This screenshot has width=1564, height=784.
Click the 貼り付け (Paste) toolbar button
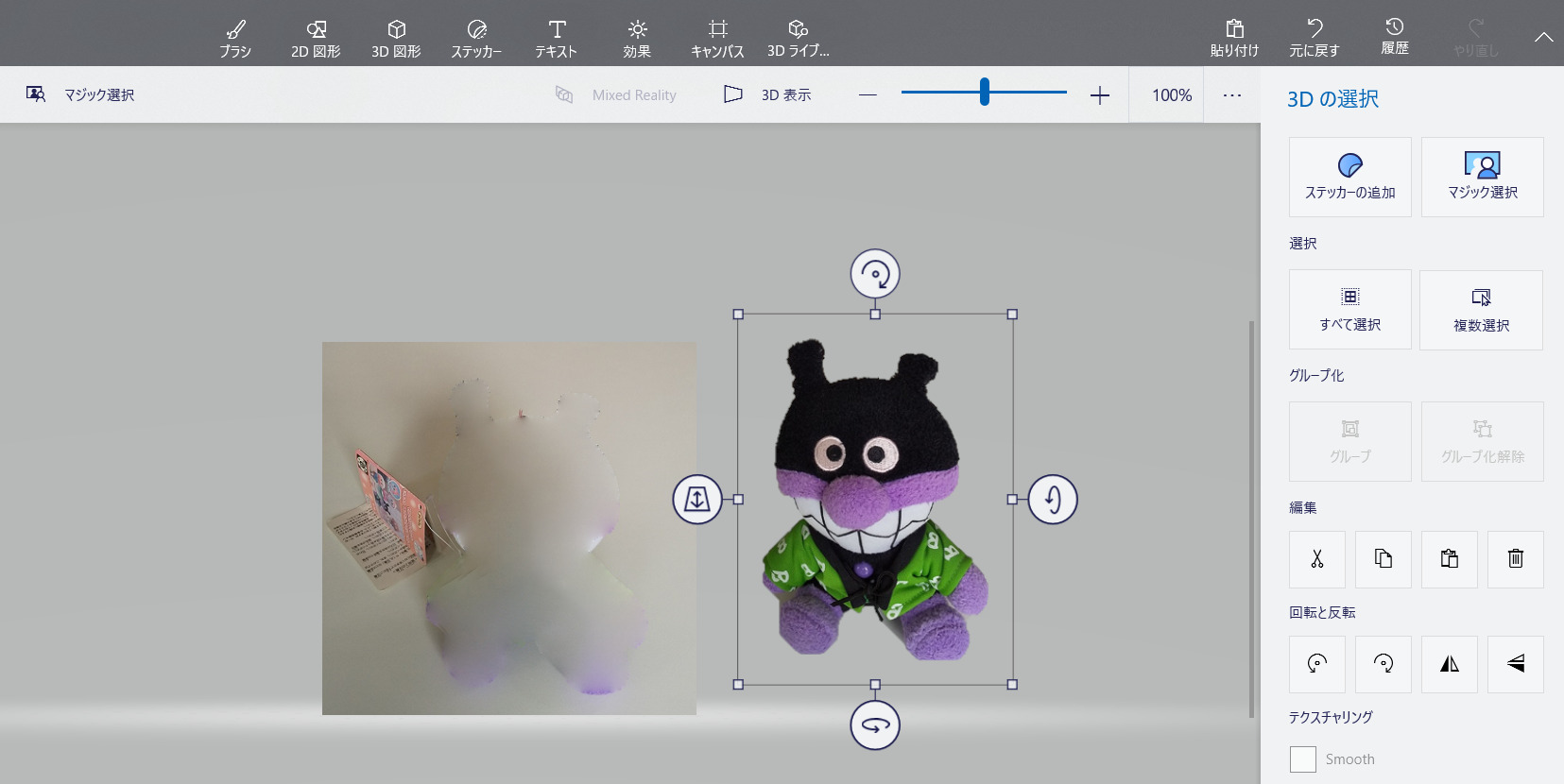coord(1234,39)
